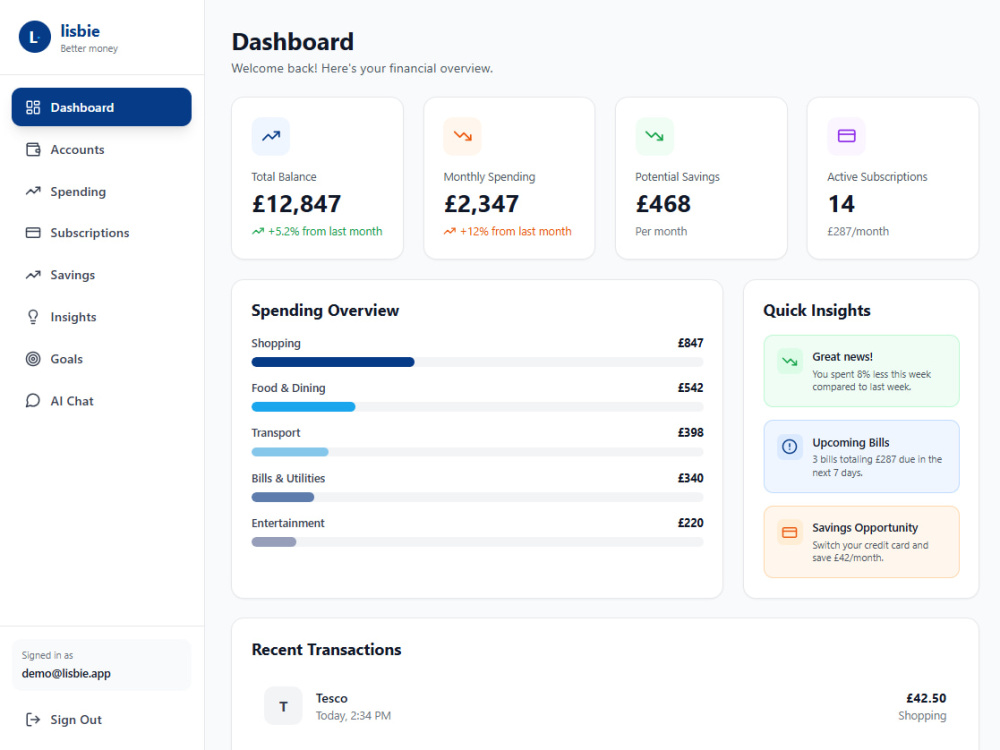Start an AI Chat
This screenshot has height=750, width=1000.
point(101,401)
